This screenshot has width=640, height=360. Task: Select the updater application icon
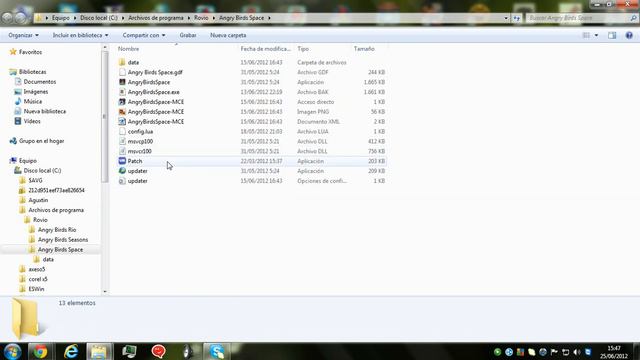[x=122, y=171]
